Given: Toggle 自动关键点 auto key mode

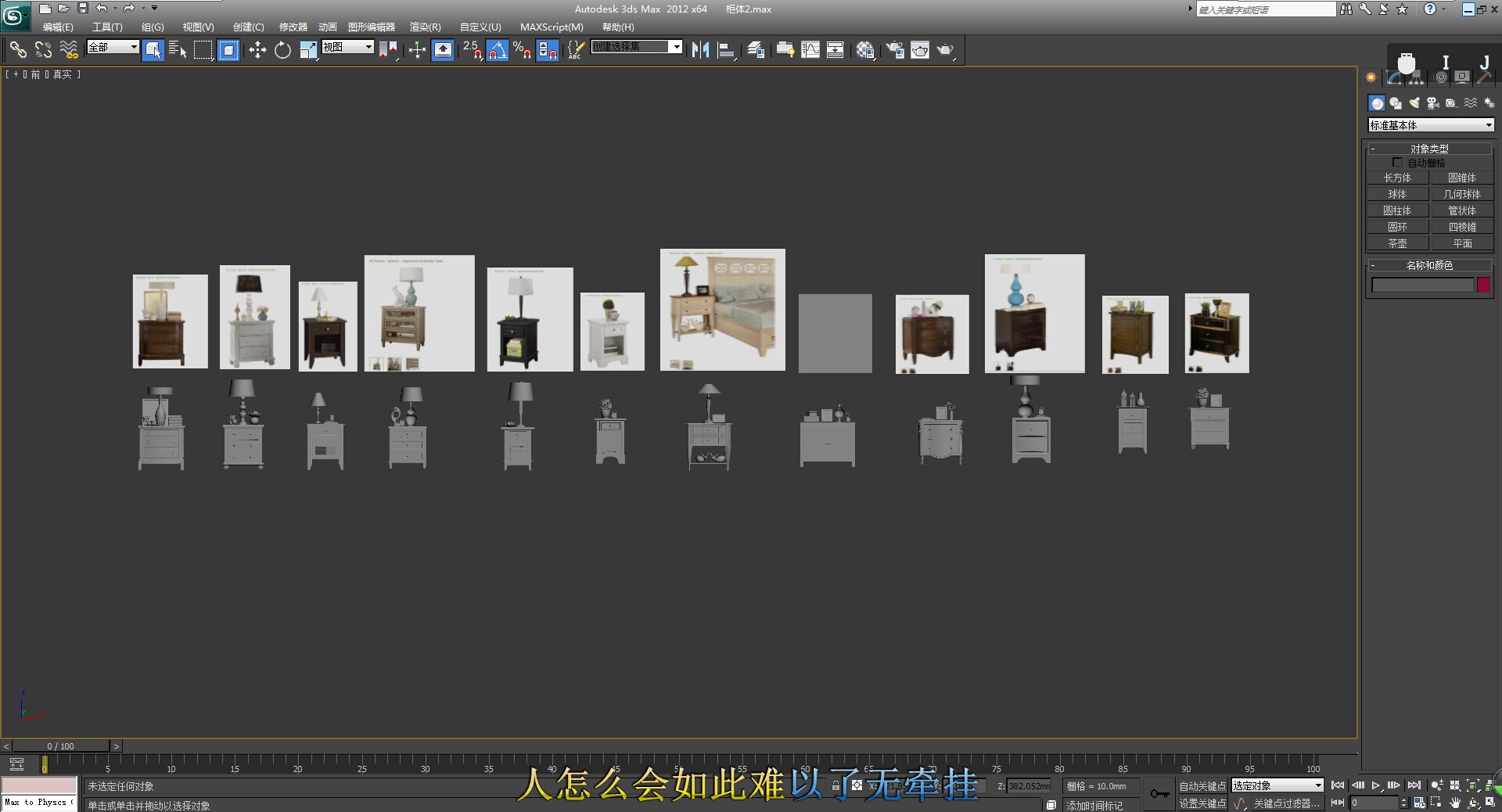Looking at the screenshot, I should click(1202, 786).
